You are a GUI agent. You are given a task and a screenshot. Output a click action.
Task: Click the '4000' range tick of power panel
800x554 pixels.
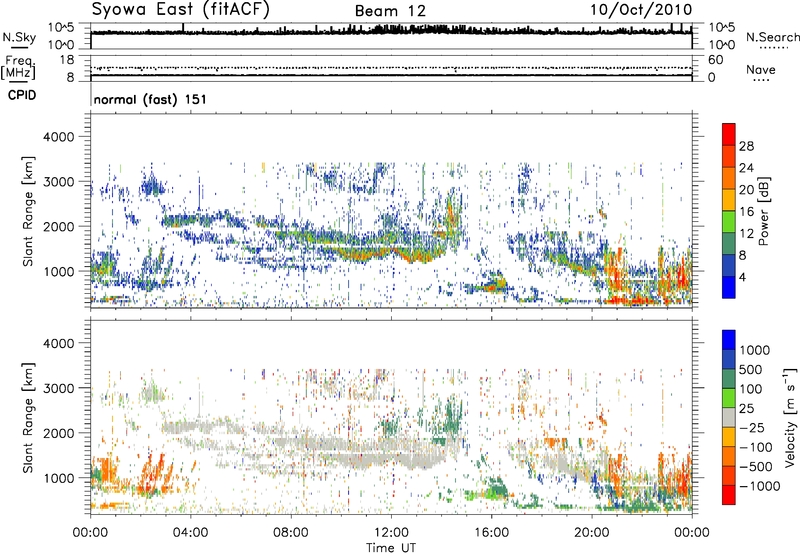(59, 137)
